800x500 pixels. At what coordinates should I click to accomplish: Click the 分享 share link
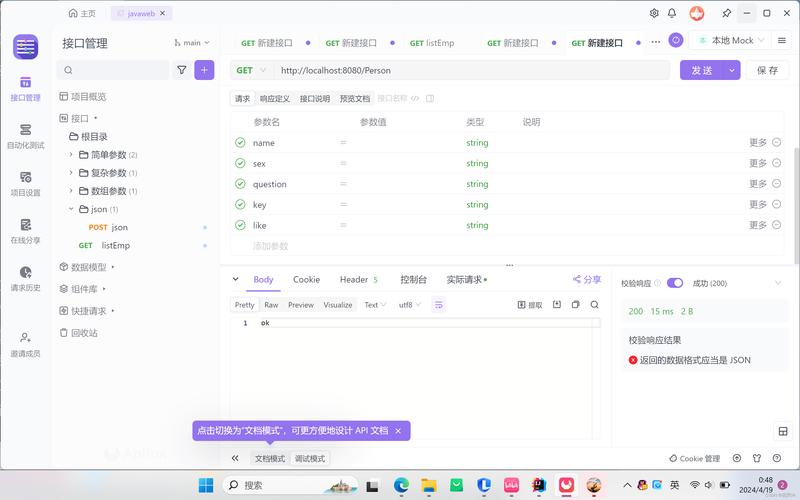[x=587, y=279]
